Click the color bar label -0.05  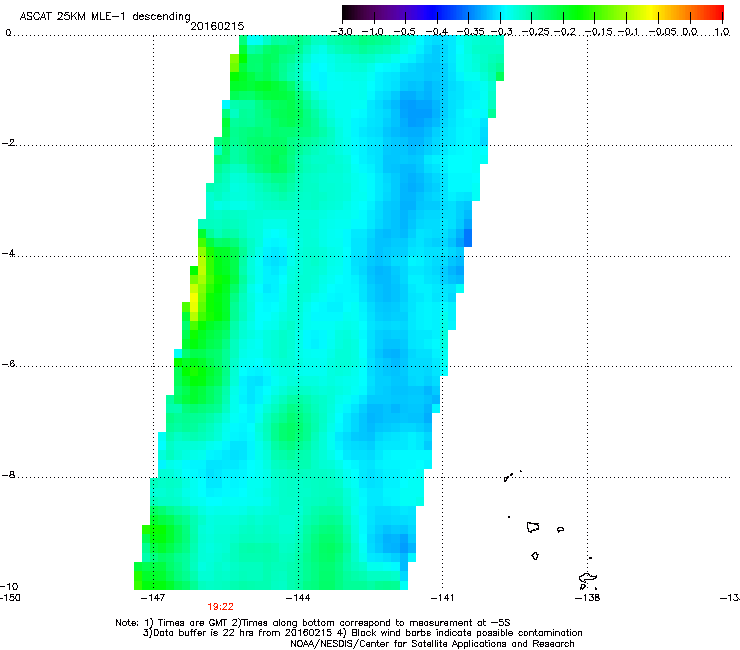click(663, 32)
